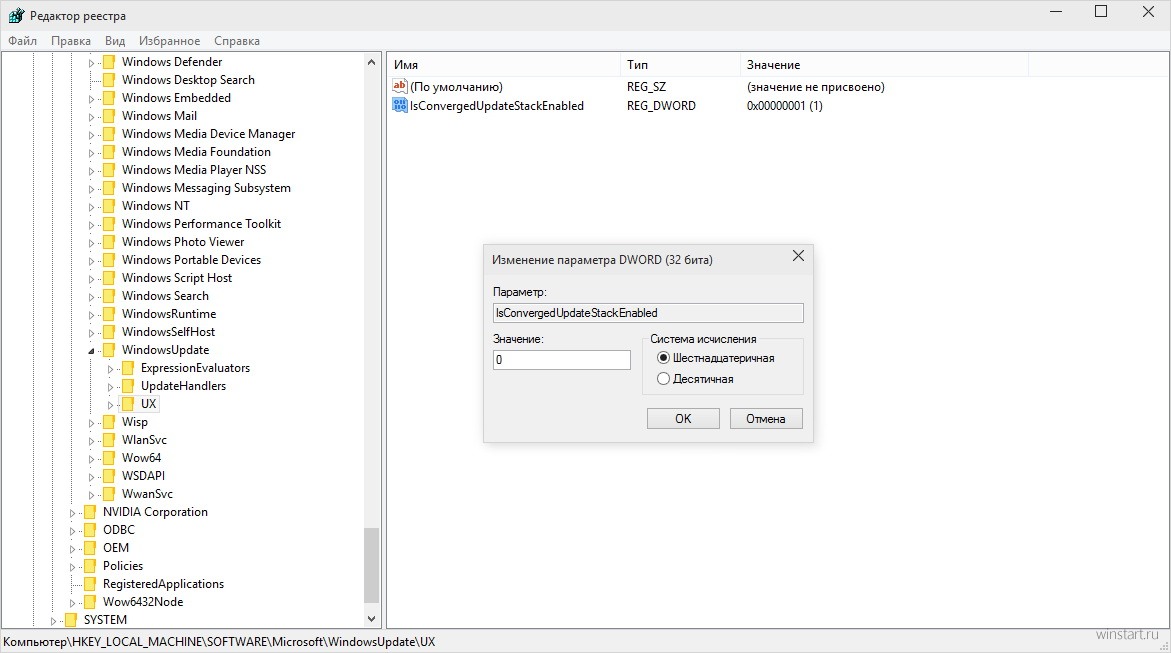1171x653 pixels.
Task: Expand the Windows Media Foundation node
Action: click(x=91, y=153)
